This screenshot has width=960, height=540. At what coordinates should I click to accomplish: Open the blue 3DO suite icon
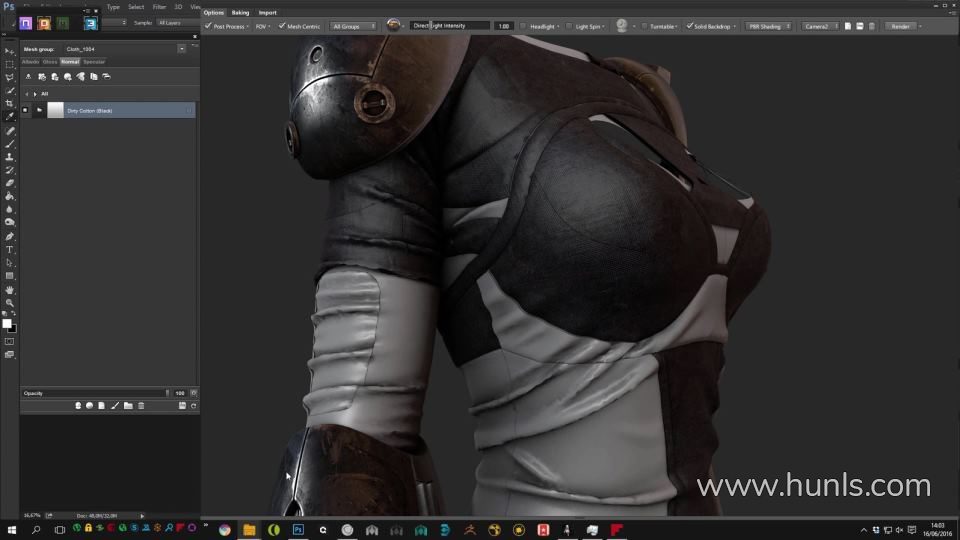coord(91,23)
